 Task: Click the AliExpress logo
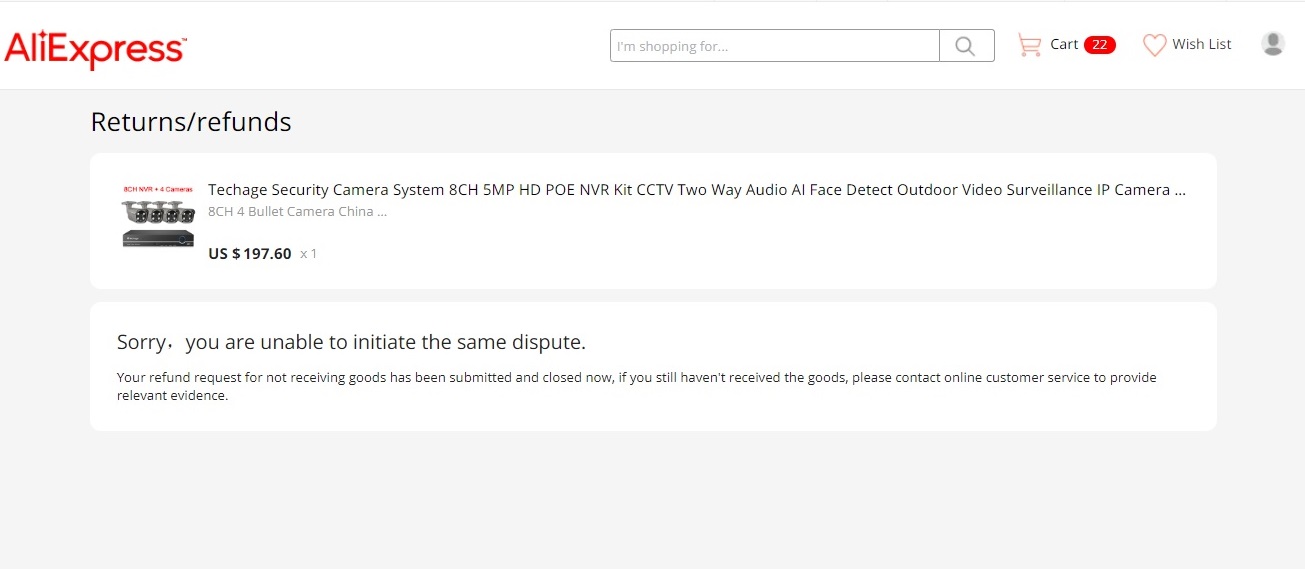click(x=95, y=49)
